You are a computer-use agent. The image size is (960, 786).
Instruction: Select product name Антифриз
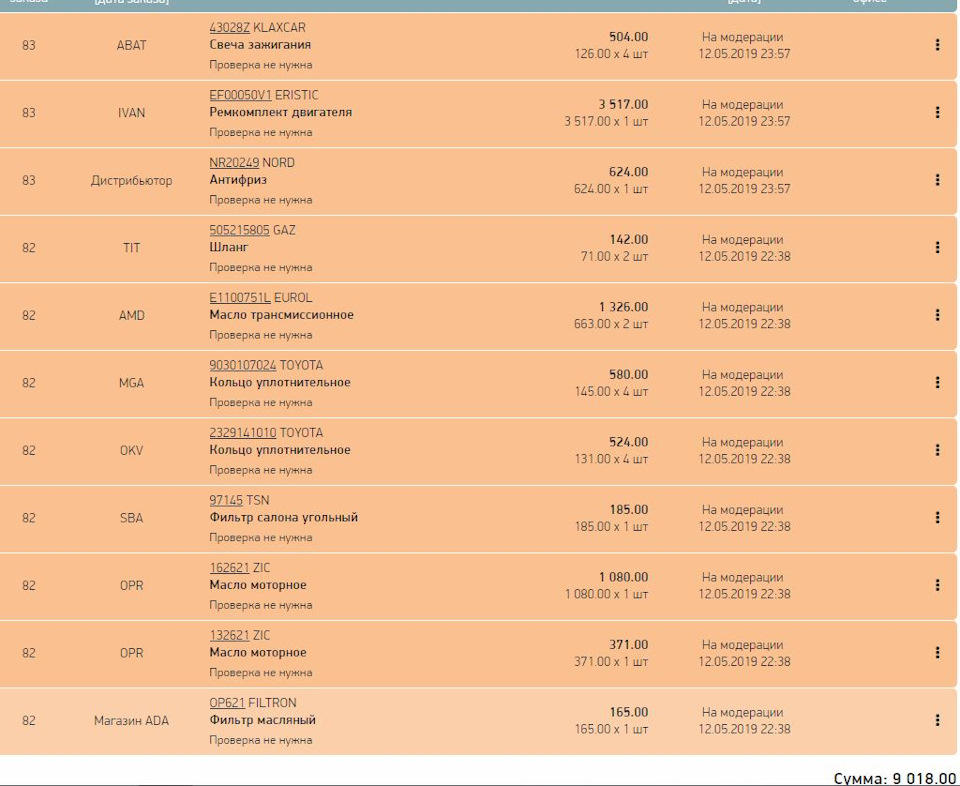238,180
